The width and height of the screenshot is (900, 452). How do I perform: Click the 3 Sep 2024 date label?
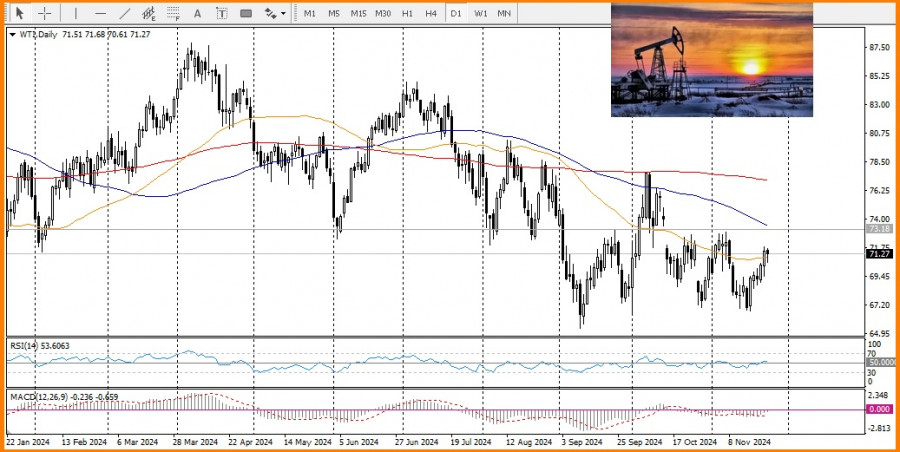click(x=581, y=442)
